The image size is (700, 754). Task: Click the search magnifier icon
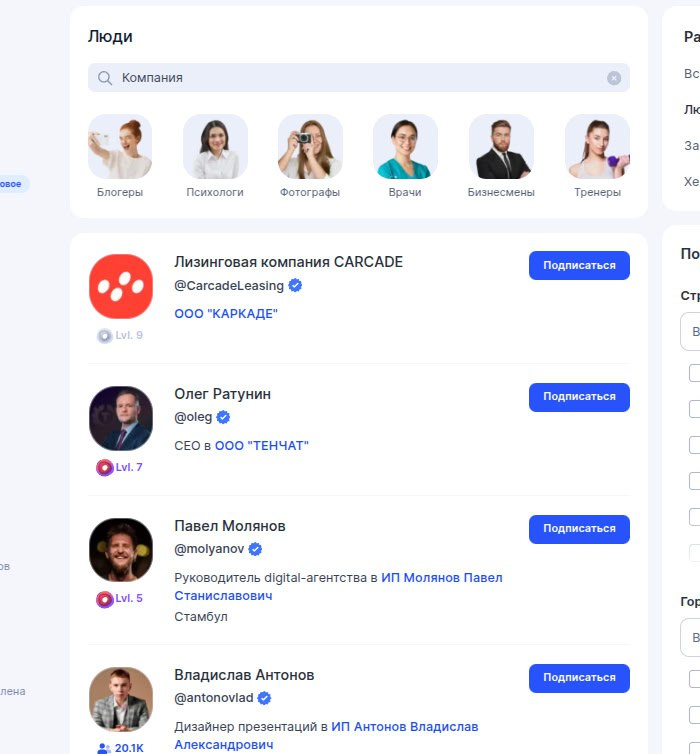pyautogui.click(x=105, y=78)
